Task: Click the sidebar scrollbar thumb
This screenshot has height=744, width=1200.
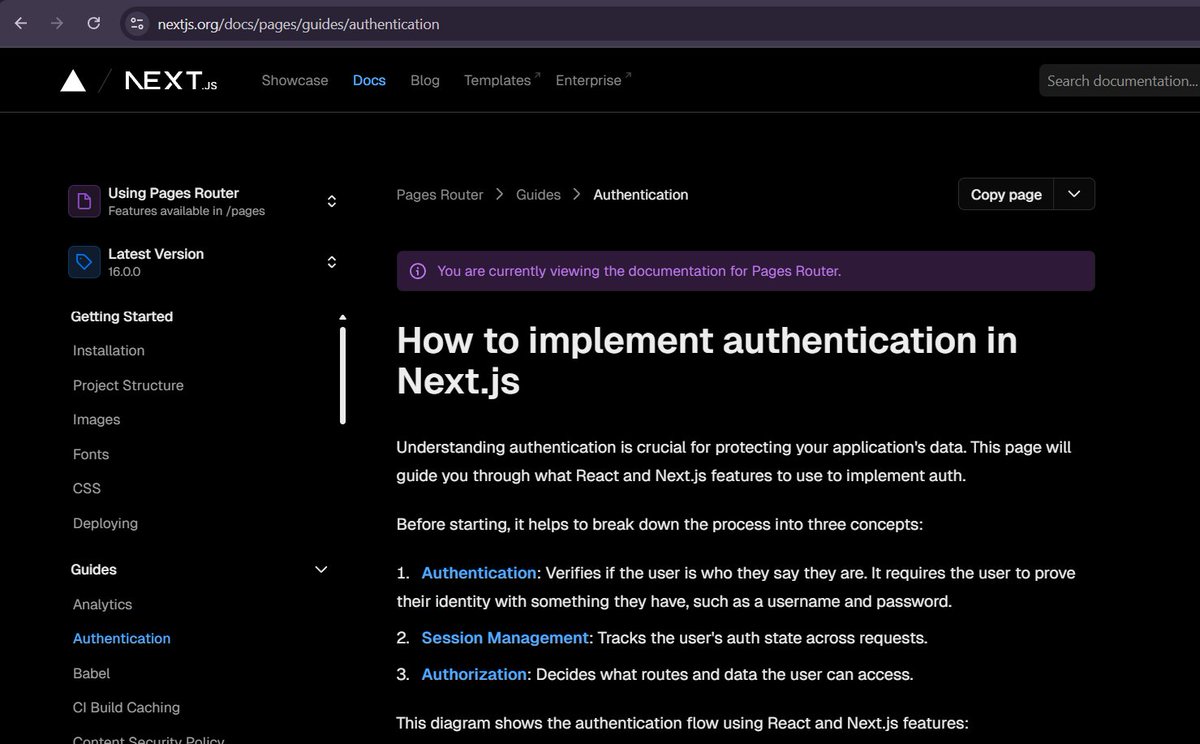Action: click(343, 375)
